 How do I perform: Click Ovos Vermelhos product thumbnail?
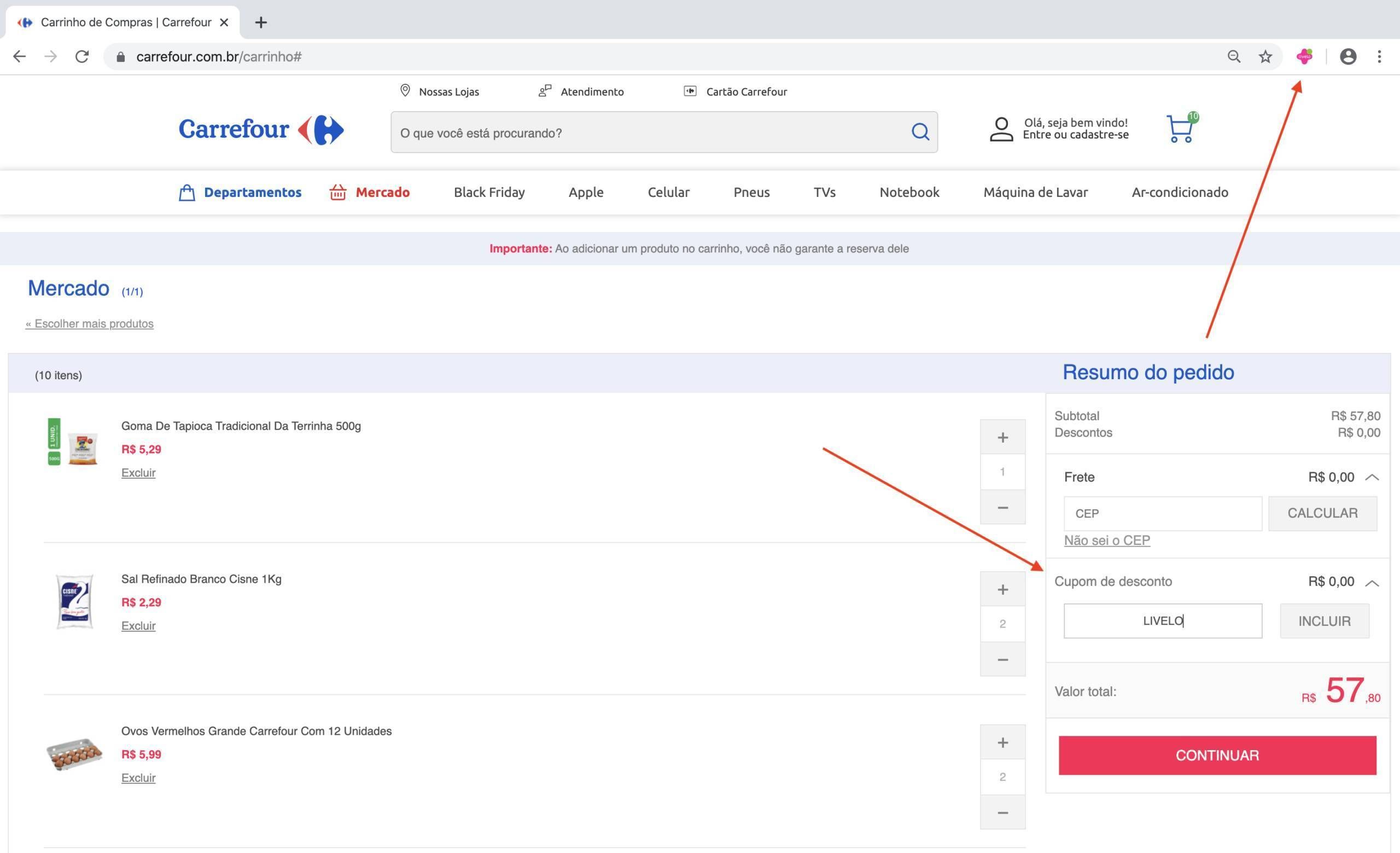(74, 754)
